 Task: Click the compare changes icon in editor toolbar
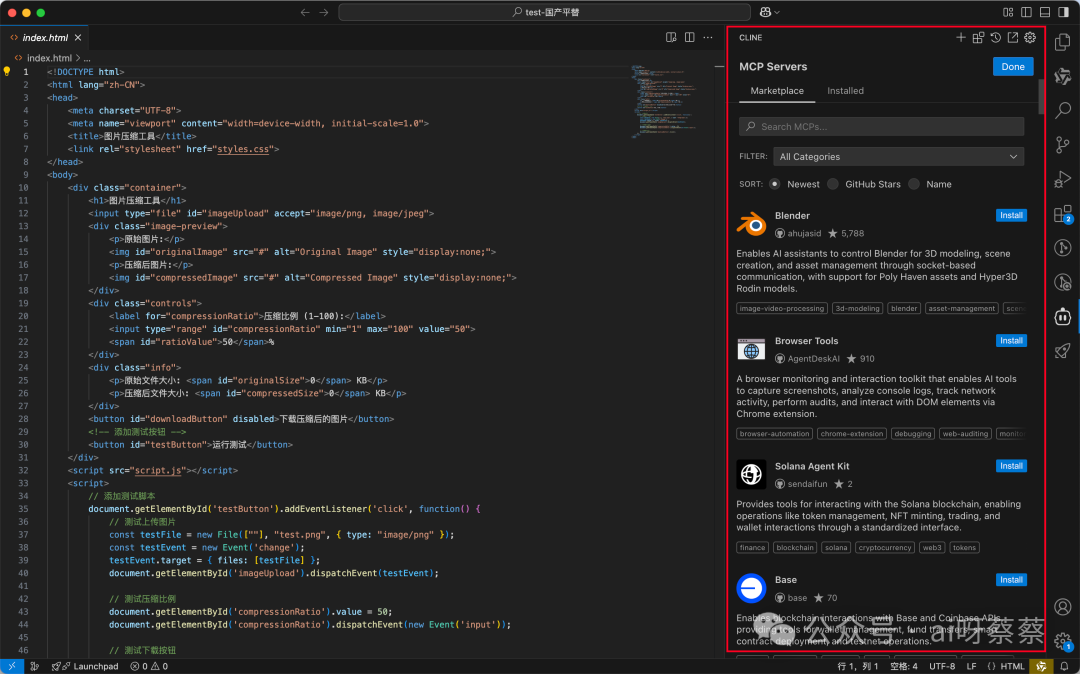click(671, 37)
